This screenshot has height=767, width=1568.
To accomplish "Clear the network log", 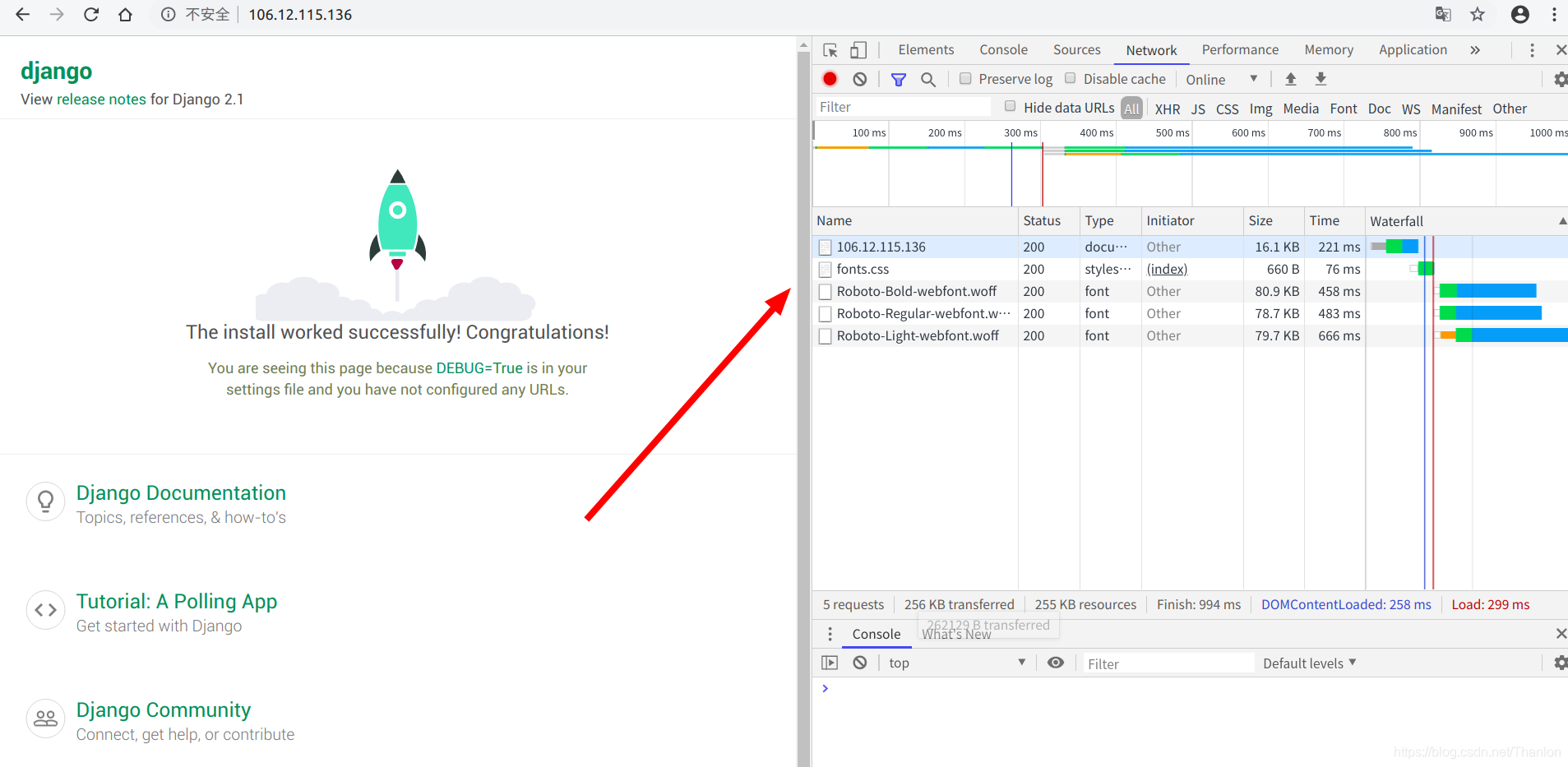I will pos(860,79).
